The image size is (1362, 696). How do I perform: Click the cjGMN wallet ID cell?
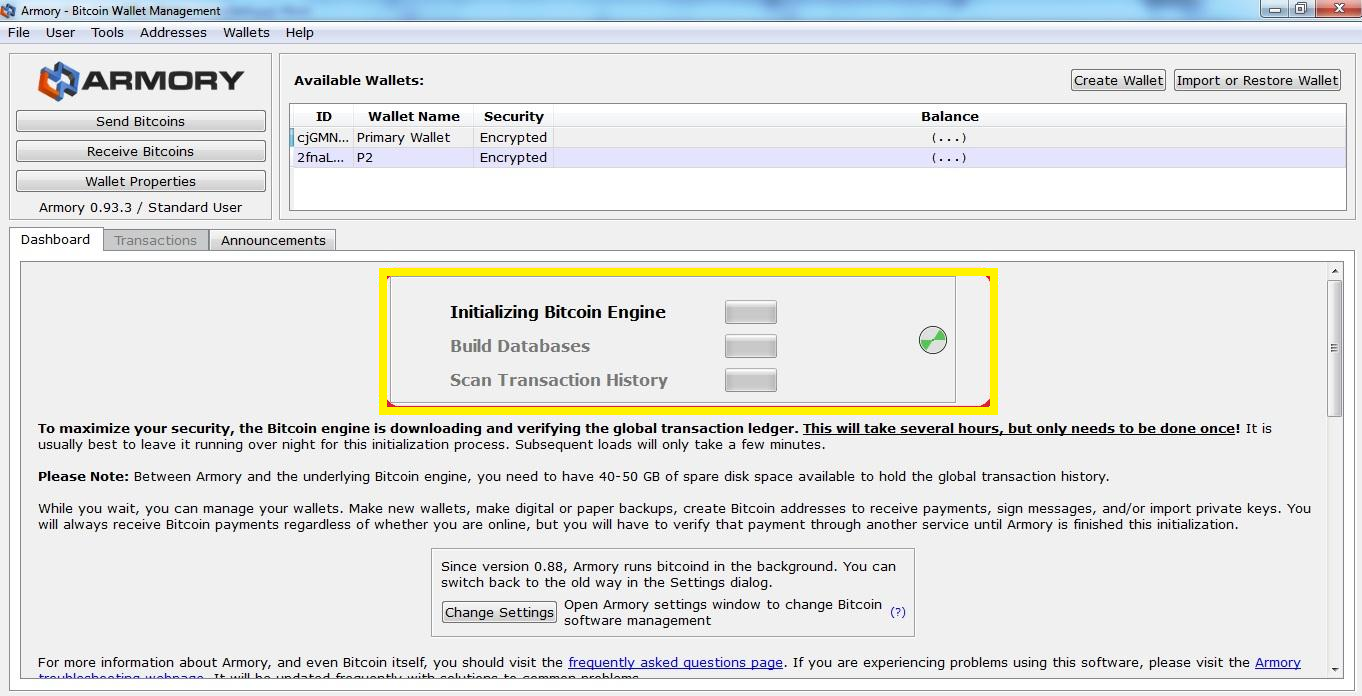(x=323, y=137)
